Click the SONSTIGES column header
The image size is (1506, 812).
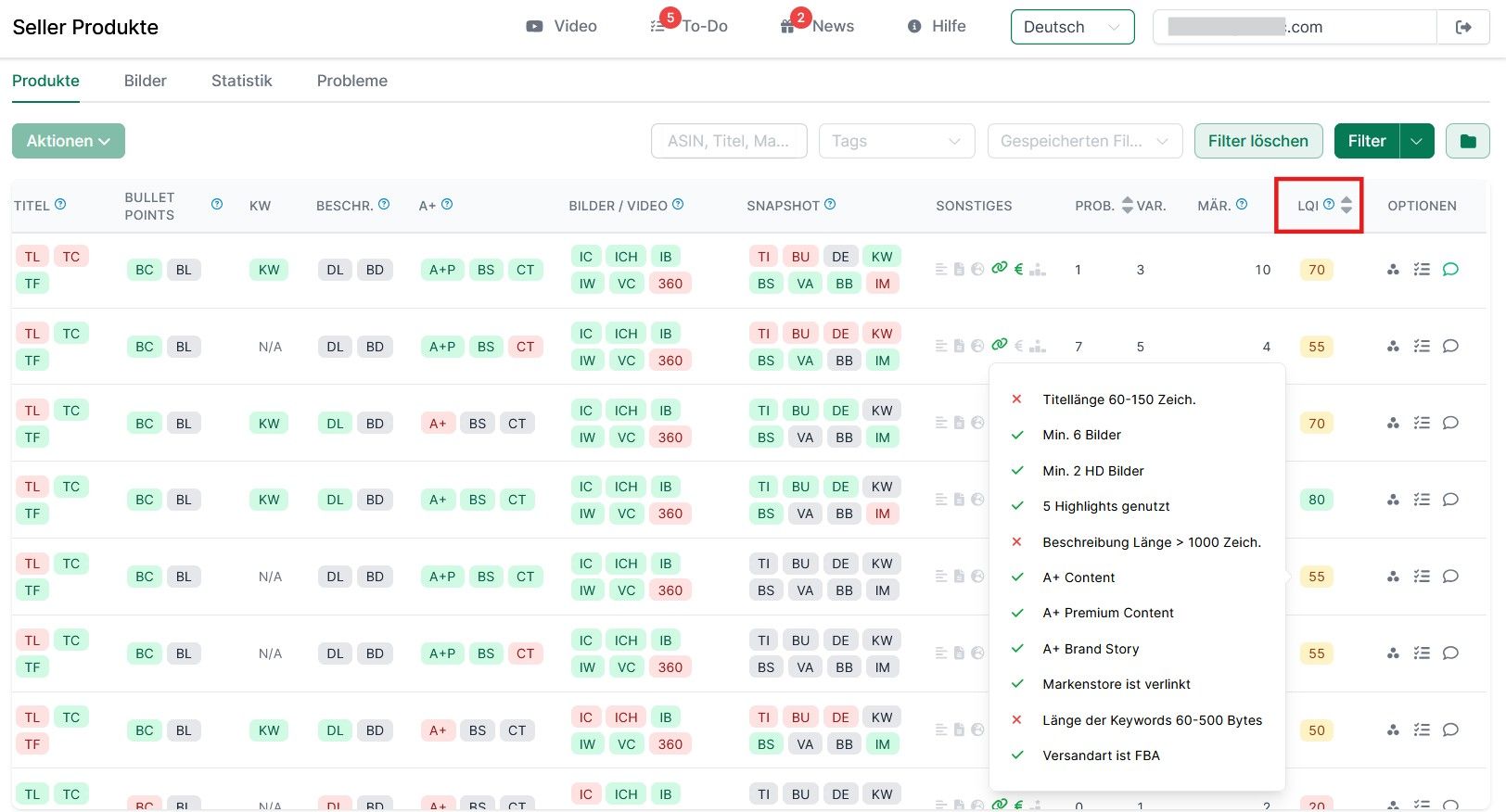tap(974, 206)
